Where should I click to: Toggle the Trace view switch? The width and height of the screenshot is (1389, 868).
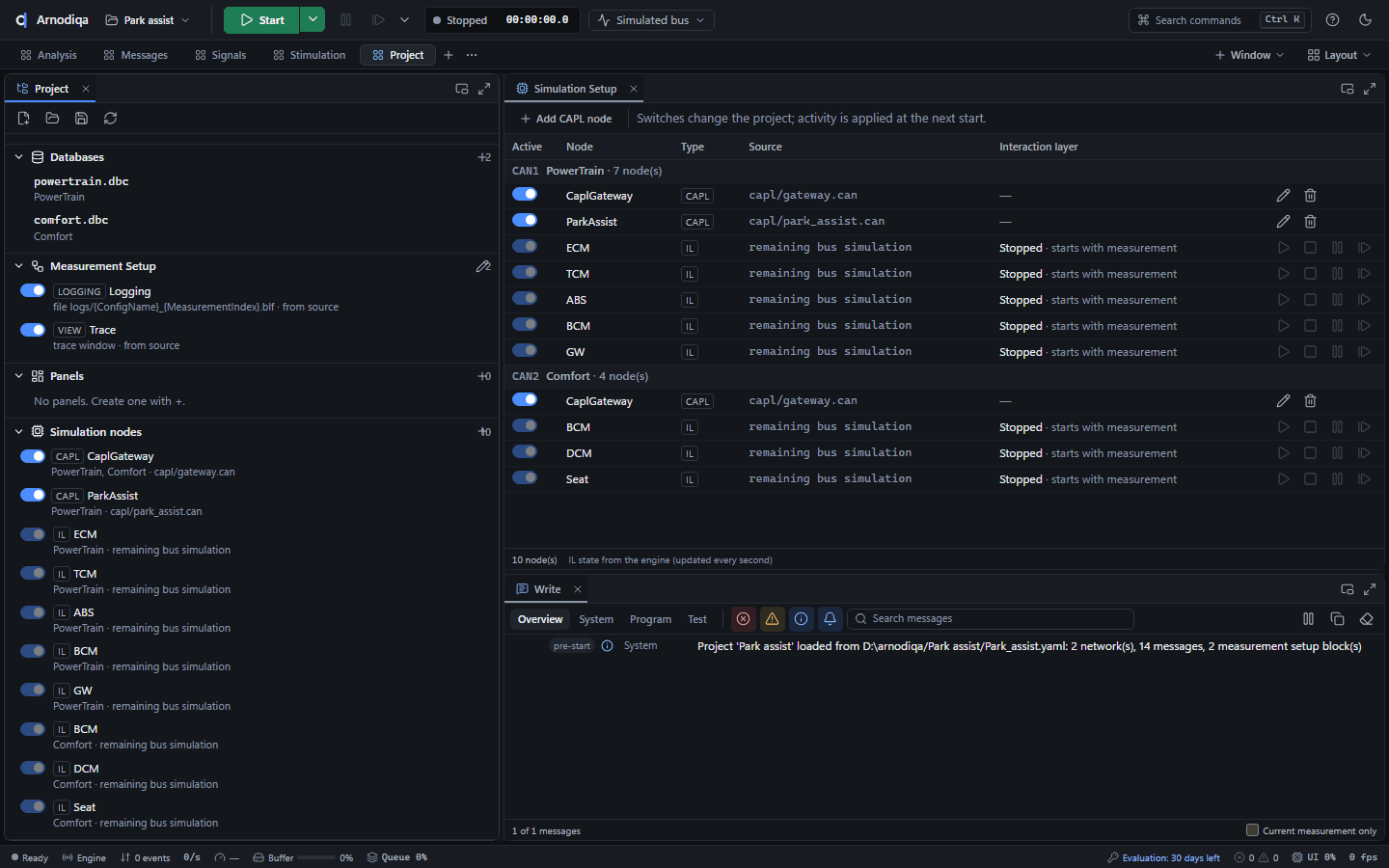pos(33,330)
